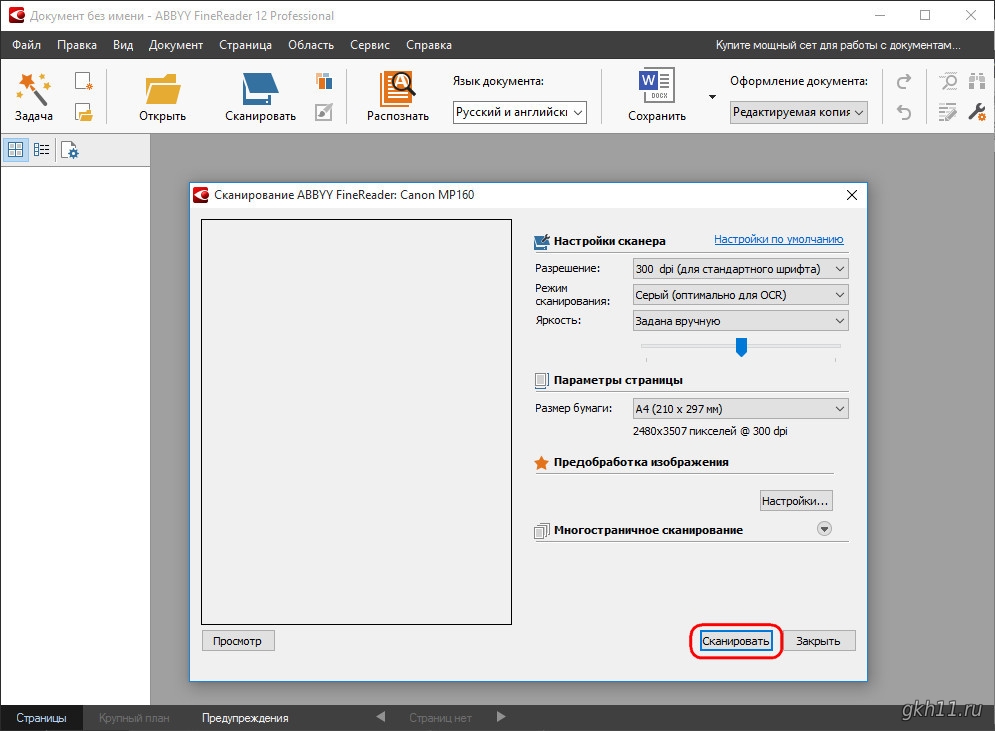The height and width of the screenshot is (731, 995).
Task: Open the Сервис menu
Action: [370, 45]
